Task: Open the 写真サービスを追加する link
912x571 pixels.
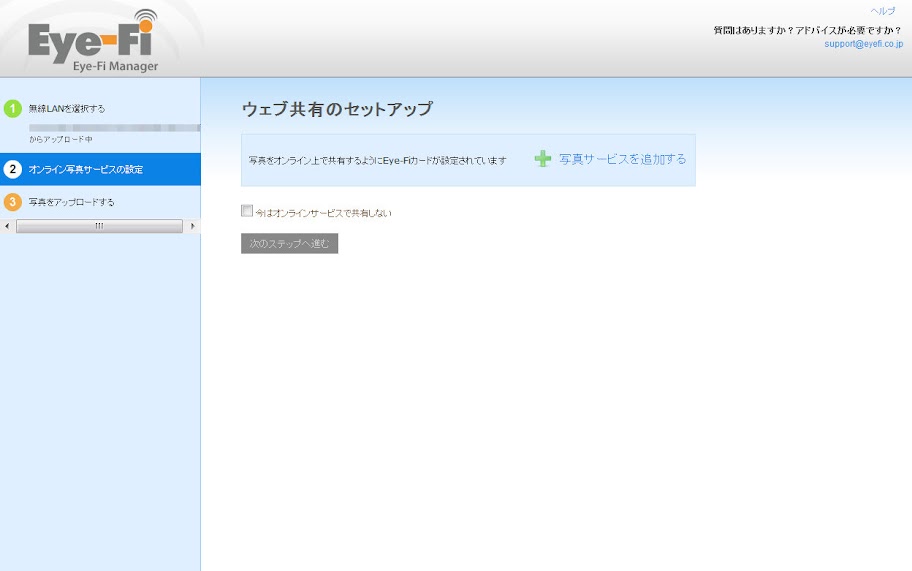Action: tap(622, 159)
